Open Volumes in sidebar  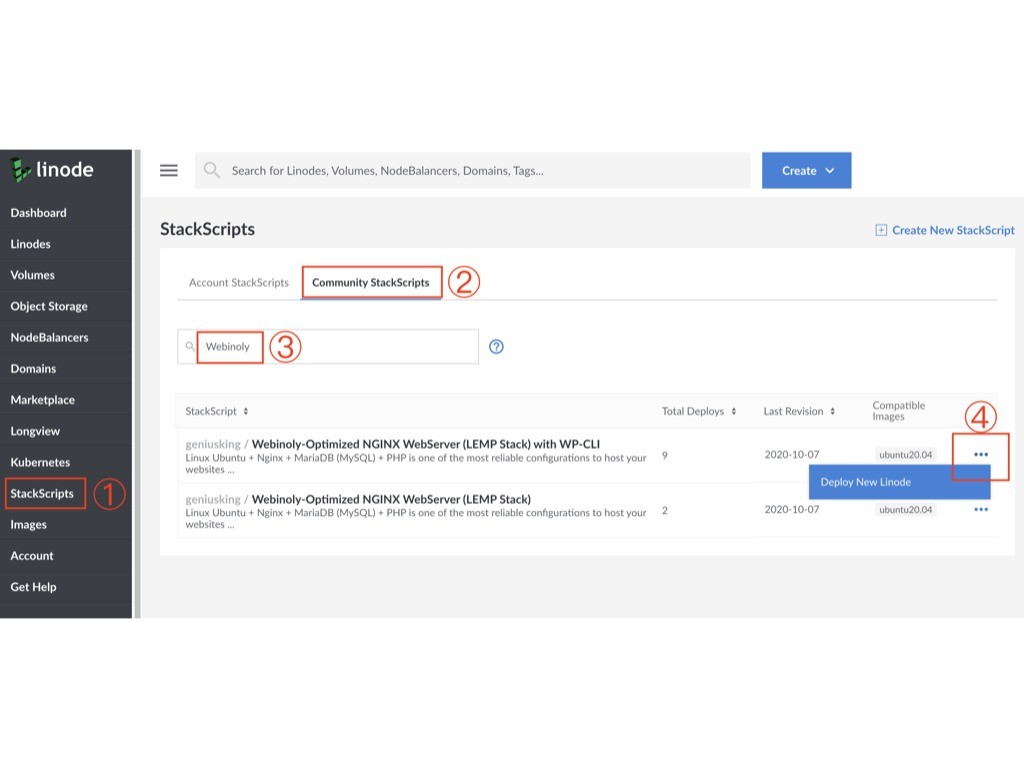coord(33,276)
